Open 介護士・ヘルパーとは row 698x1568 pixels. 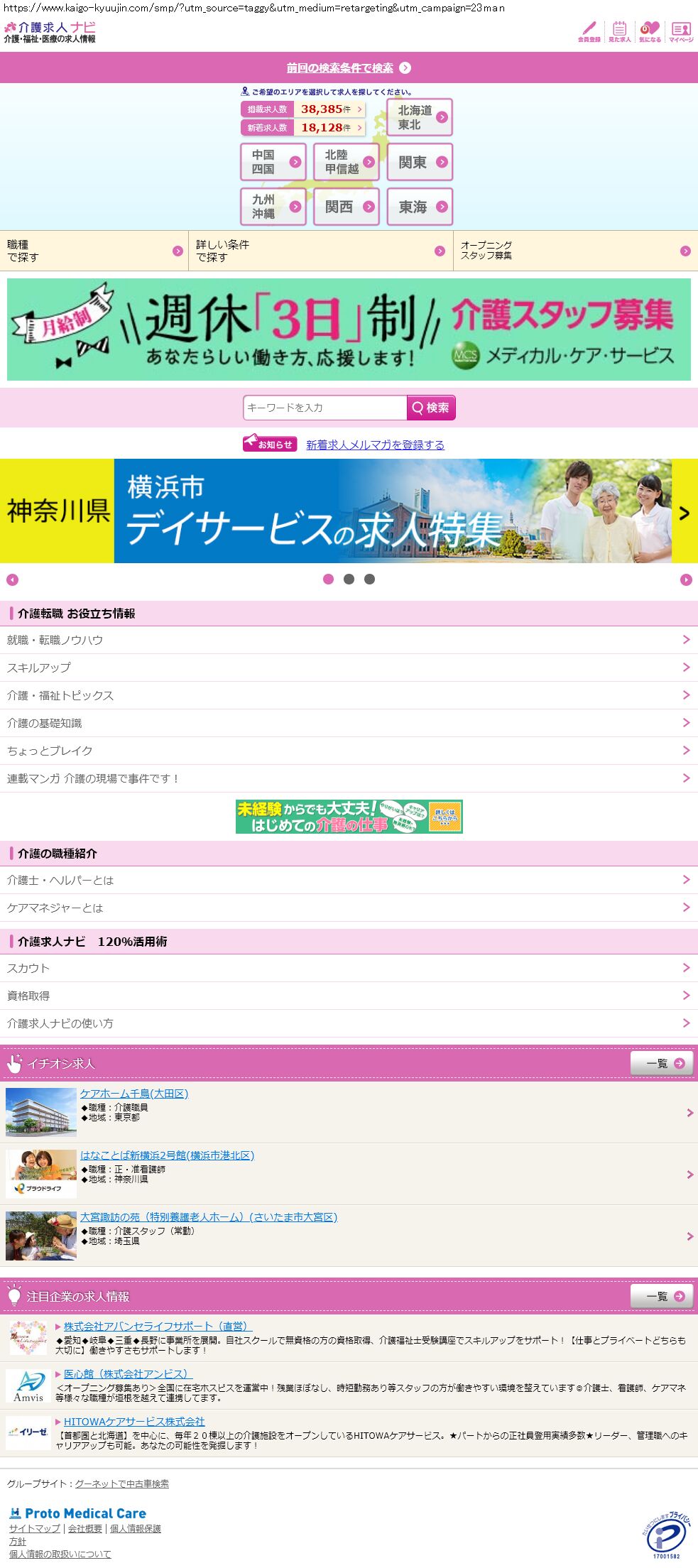pyautogui.click(x=349, y=880)
